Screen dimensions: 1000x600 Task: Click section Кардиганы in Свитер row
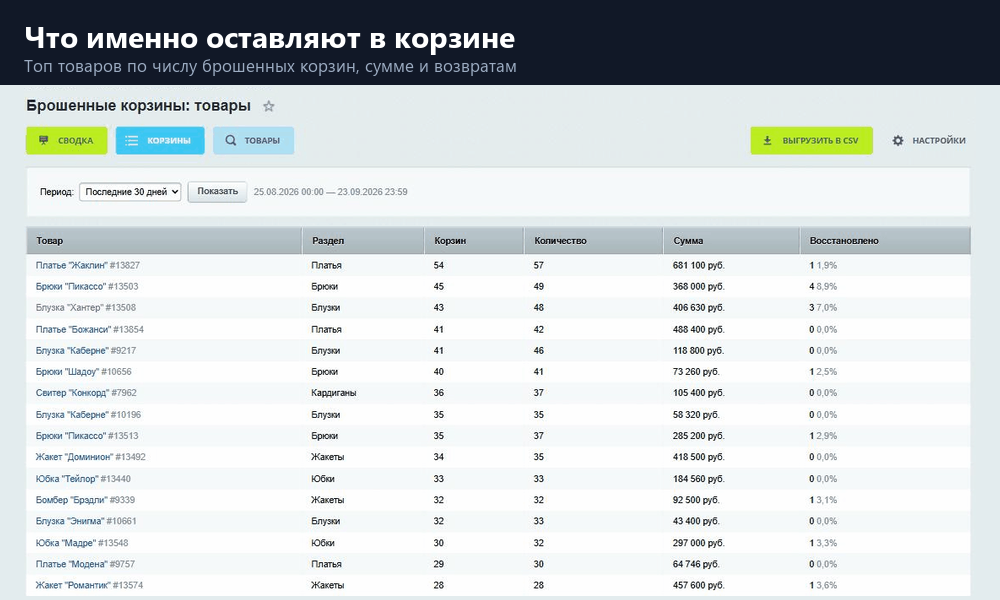click(x=334, y=393)
